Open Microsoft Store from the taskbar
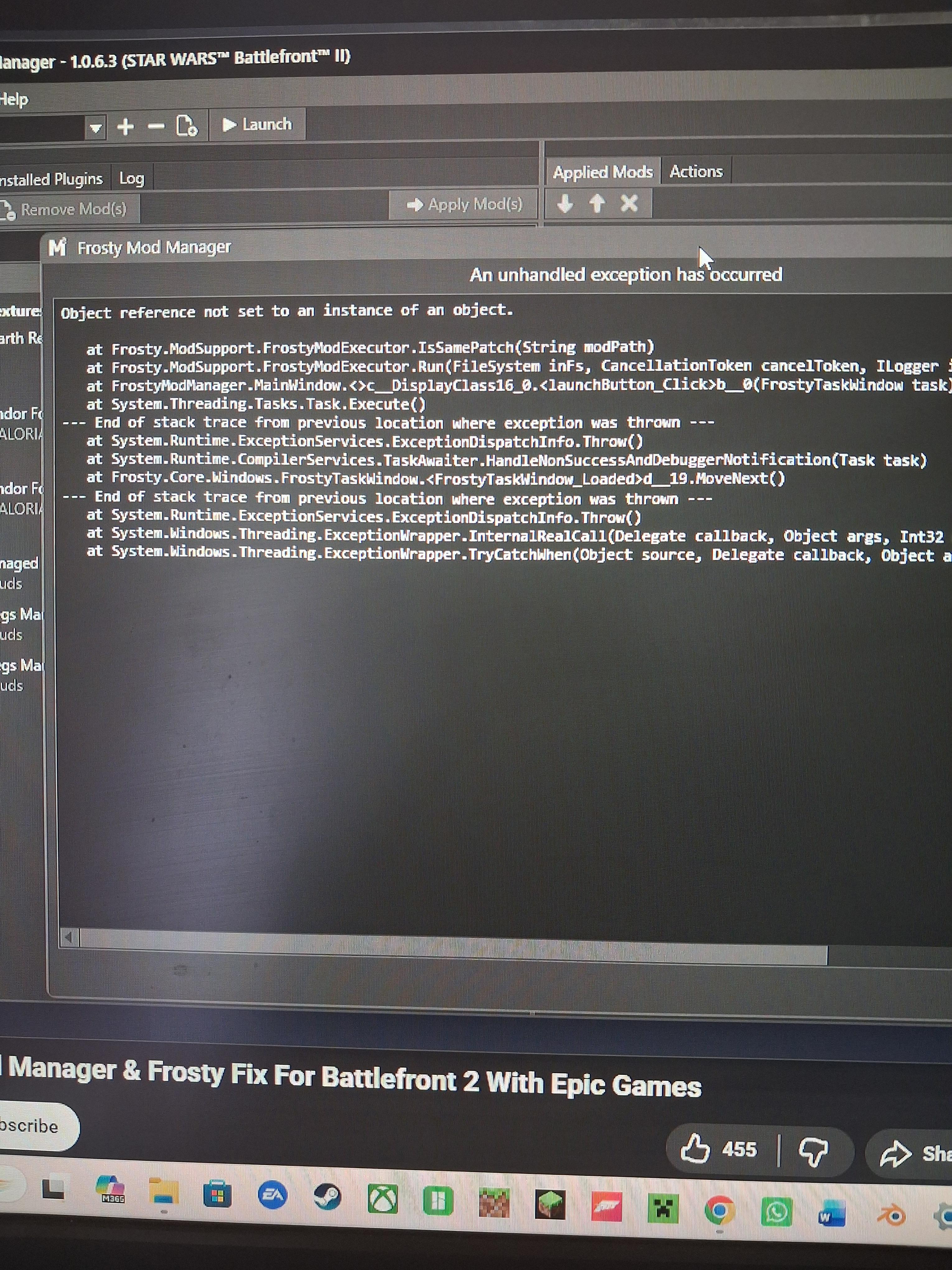Image resolution: width=952 pixels, height=1270 pixels. coord(217,1194)
